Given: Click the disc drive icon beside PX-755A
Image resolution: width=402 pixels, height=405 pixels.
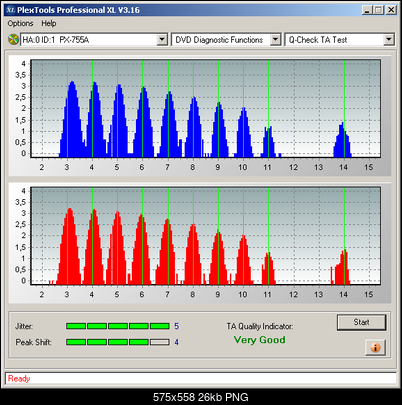Looking at the screenshot, I should click(x=13, y=40).
